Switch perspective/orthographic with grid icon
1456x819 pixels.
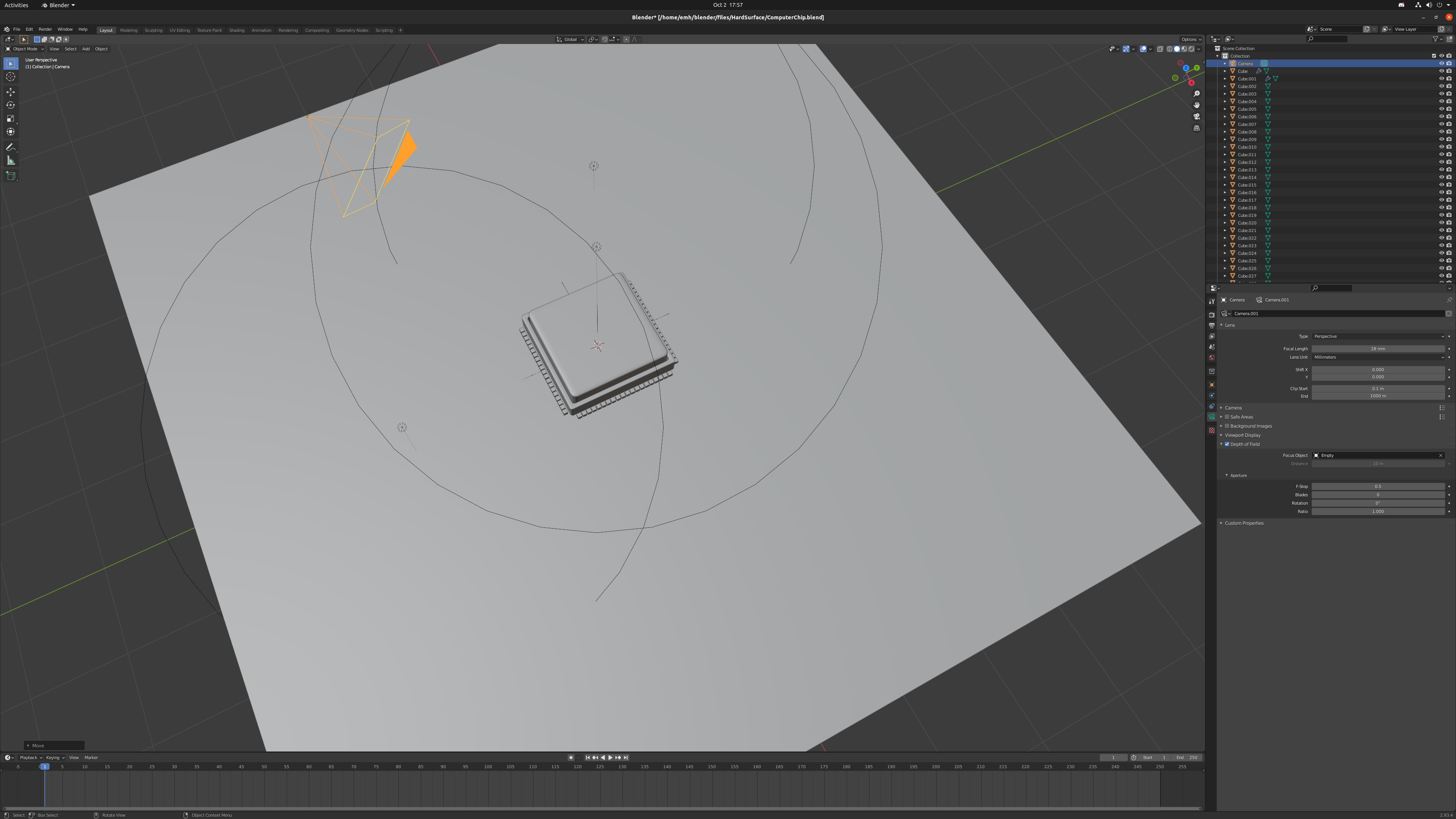[1197, 128]
